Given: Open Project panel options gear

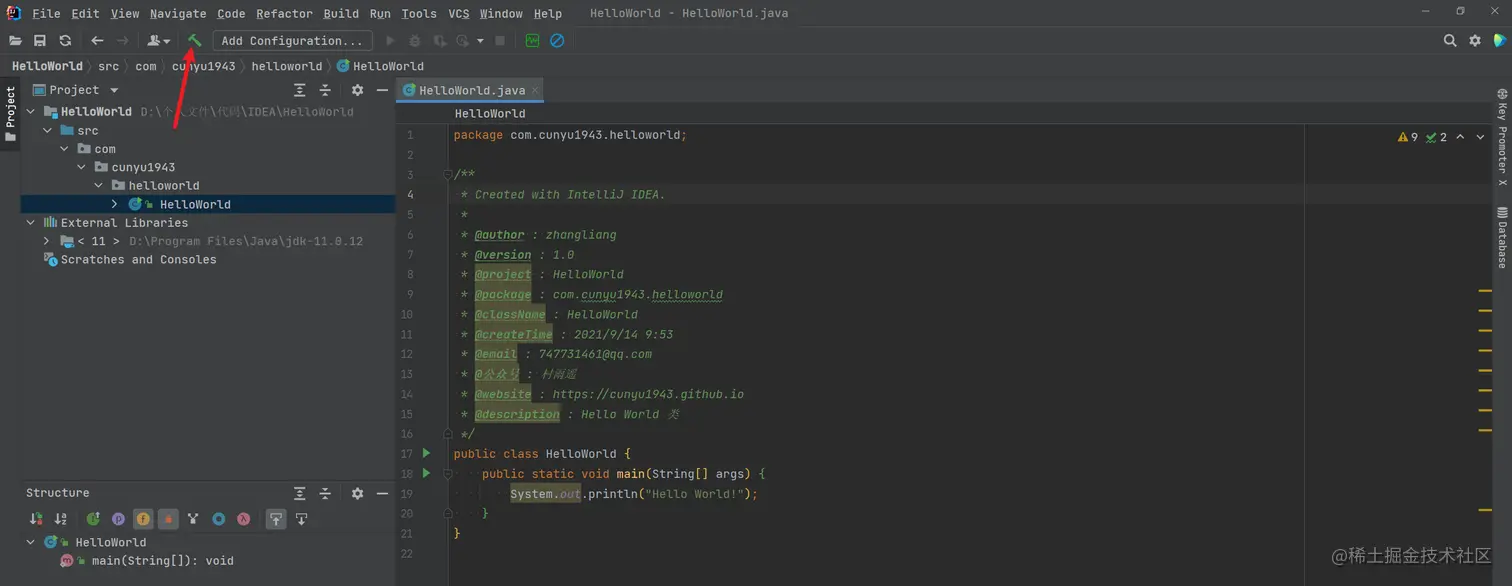Looking at the screenshot, I should (x=357, y=90).
